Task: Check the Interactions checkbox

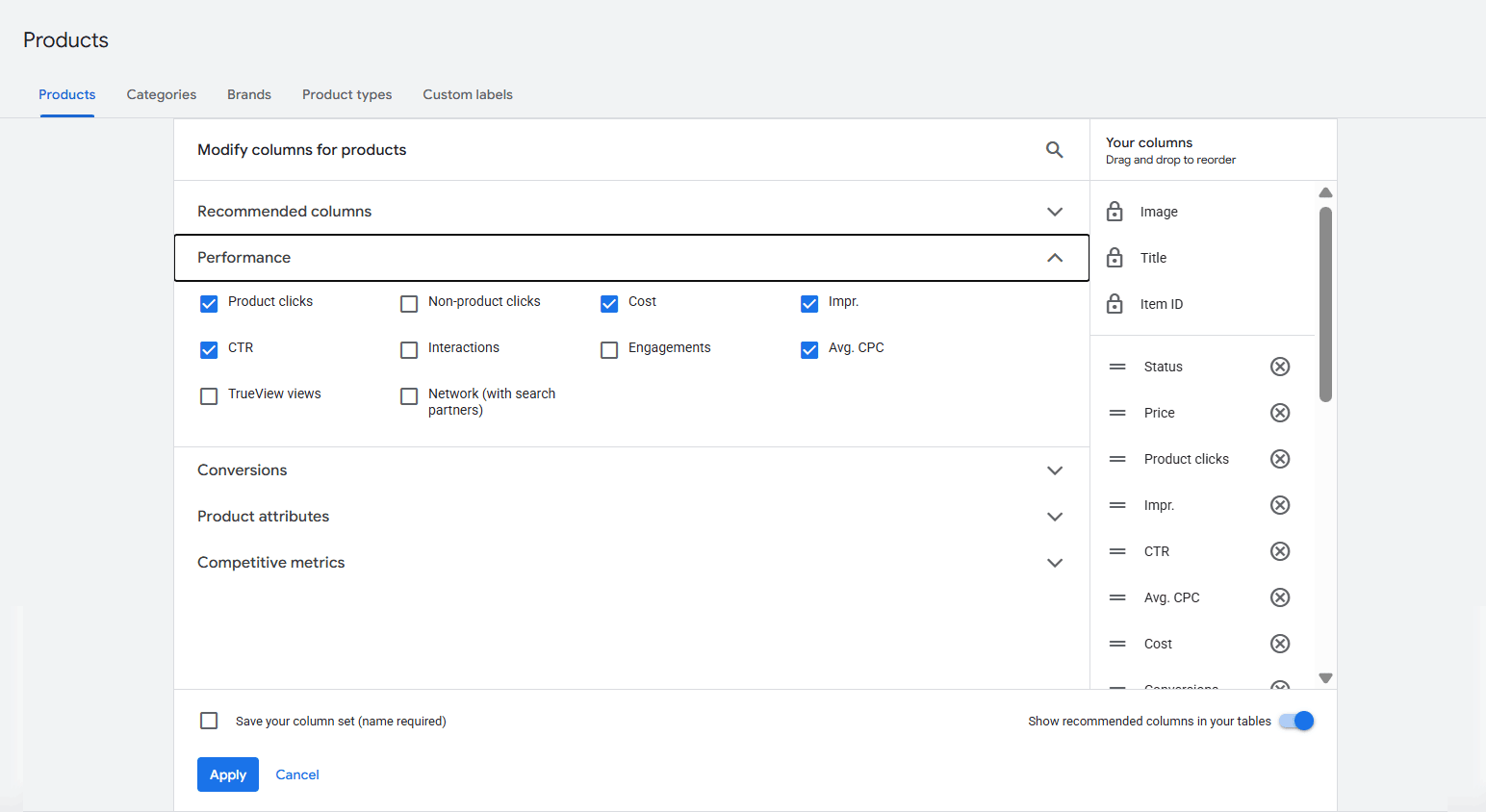Action: pyautogui.click(x=409, y=350)
